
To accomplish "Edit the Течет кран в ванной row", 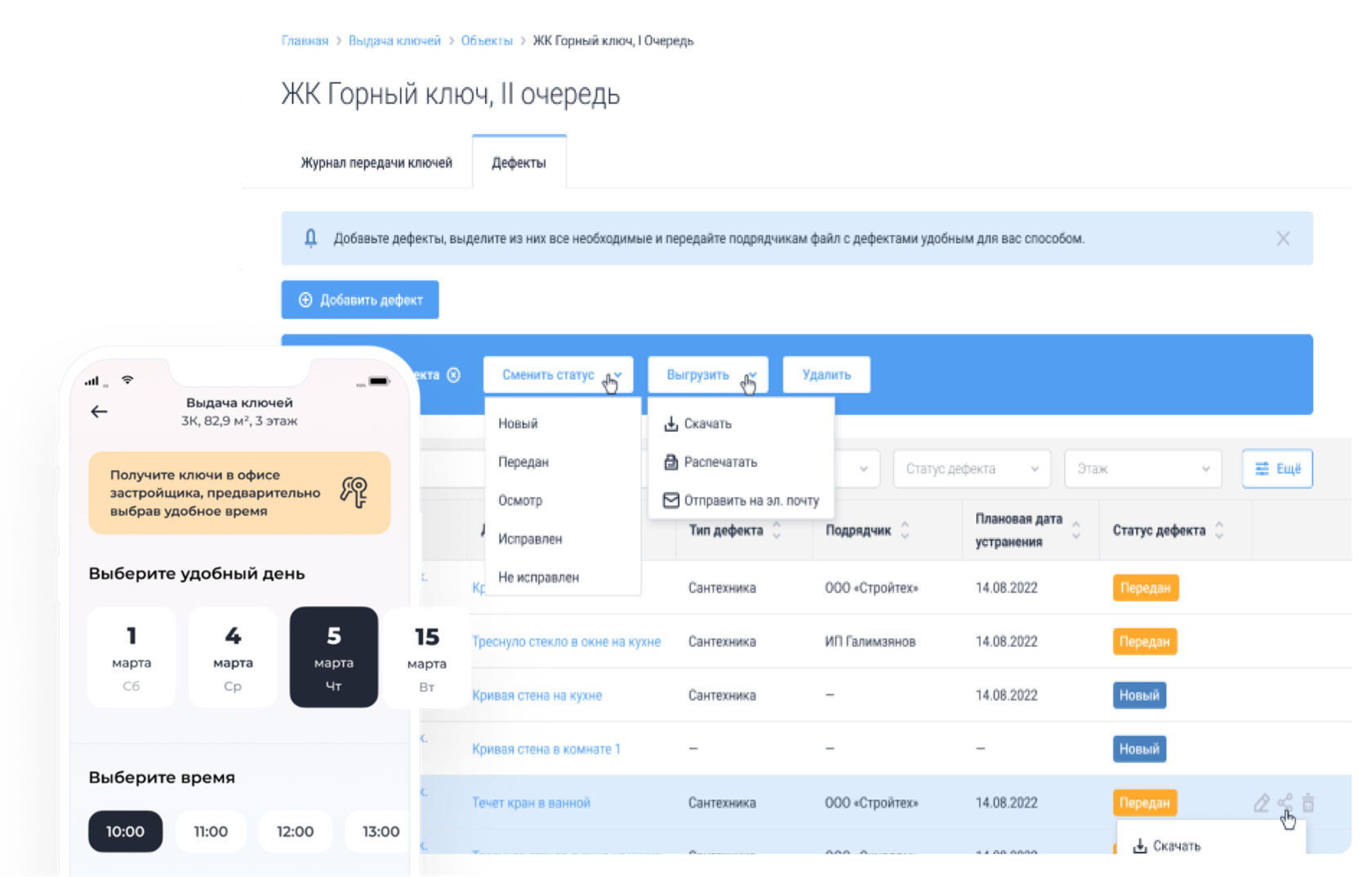I will pyautogui.click(x=1261, y=803).
